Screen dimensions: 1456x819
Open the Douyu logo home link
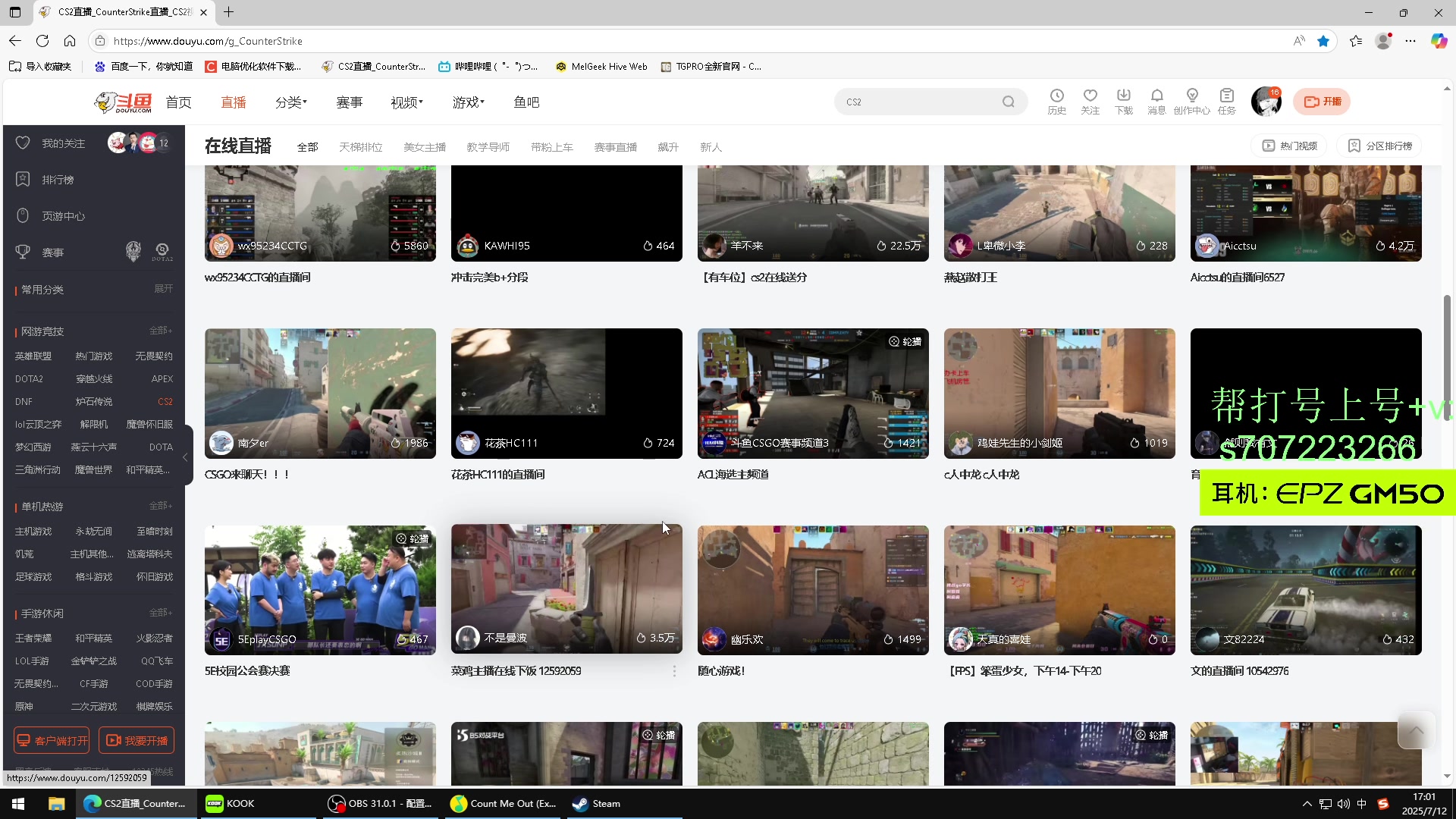pos(123,102)
